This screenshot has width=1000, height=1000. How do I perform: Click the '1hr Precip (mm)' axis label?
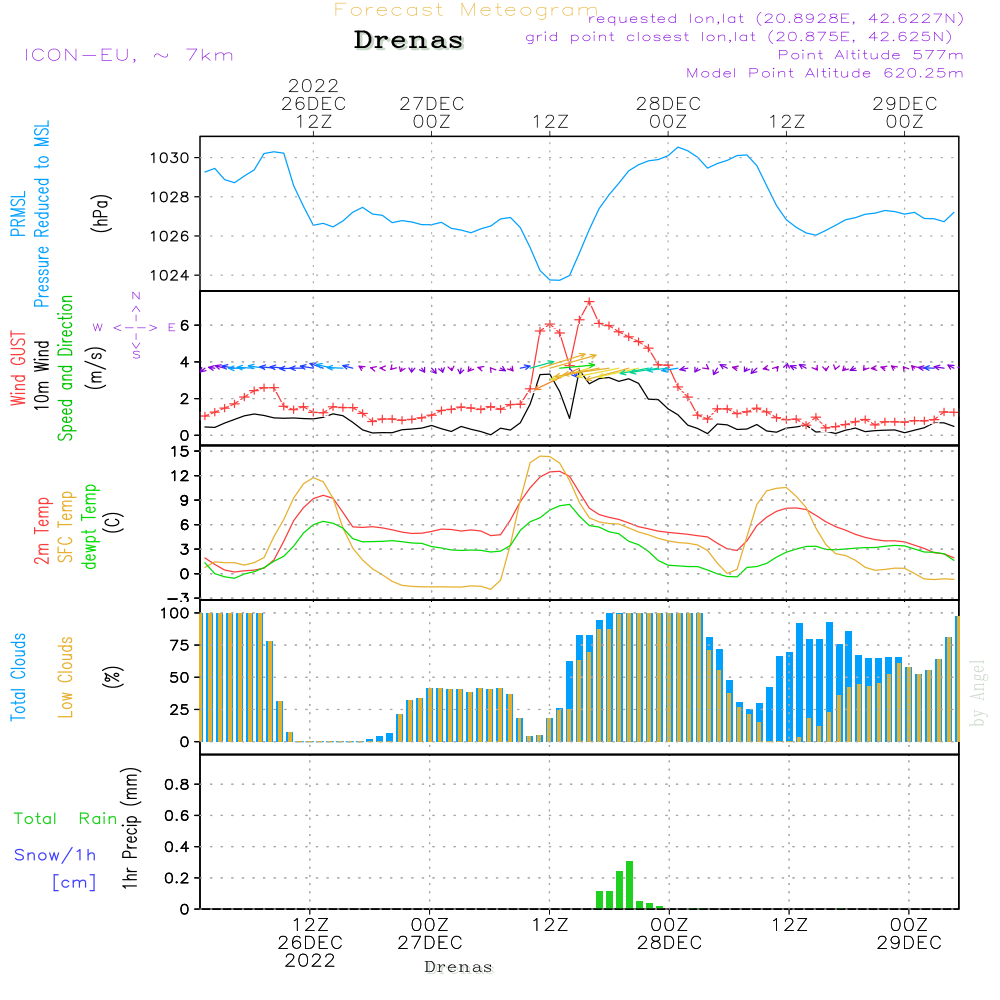coord(130,828)
